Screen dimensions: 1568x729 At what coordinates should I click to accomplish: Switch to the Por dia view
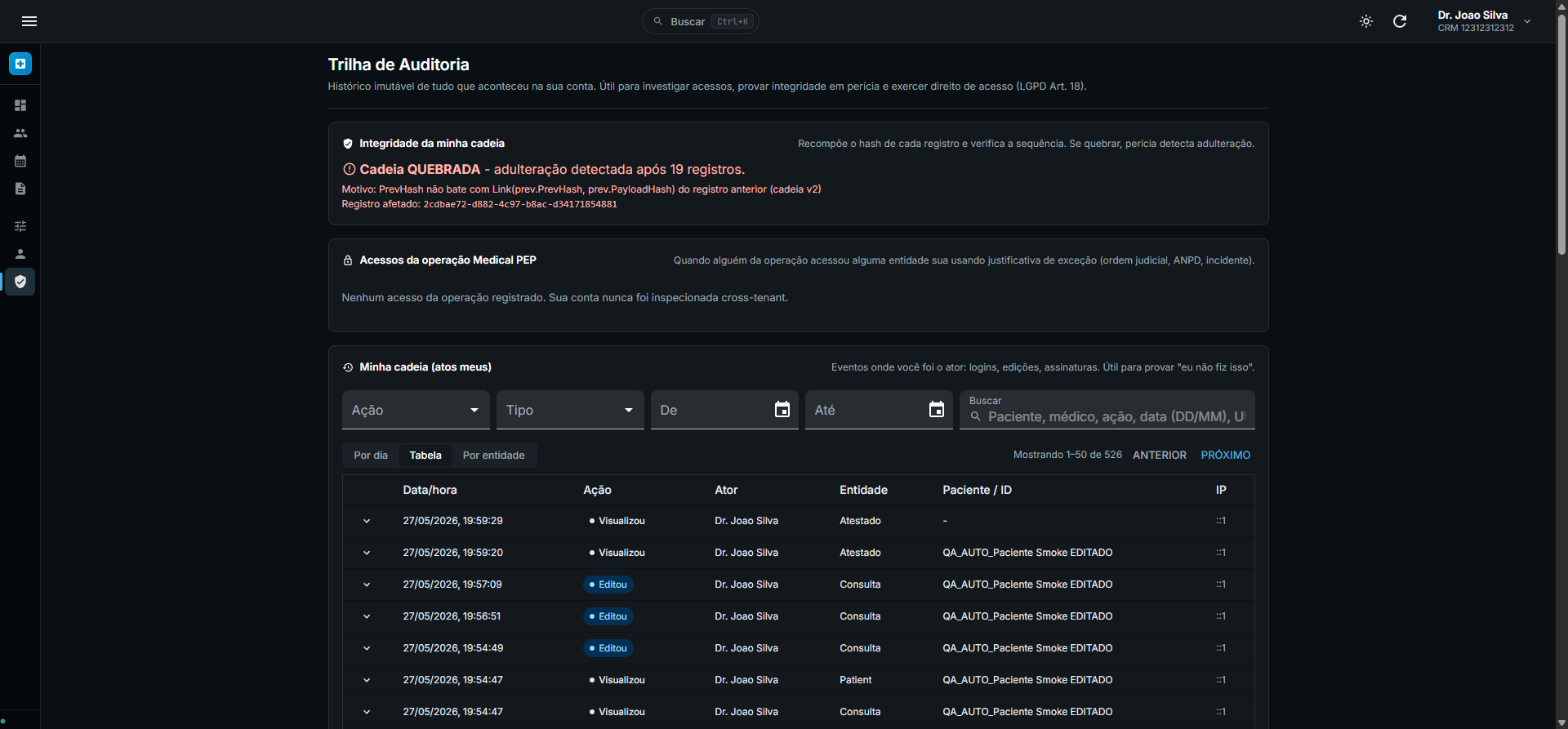point(371,456)
